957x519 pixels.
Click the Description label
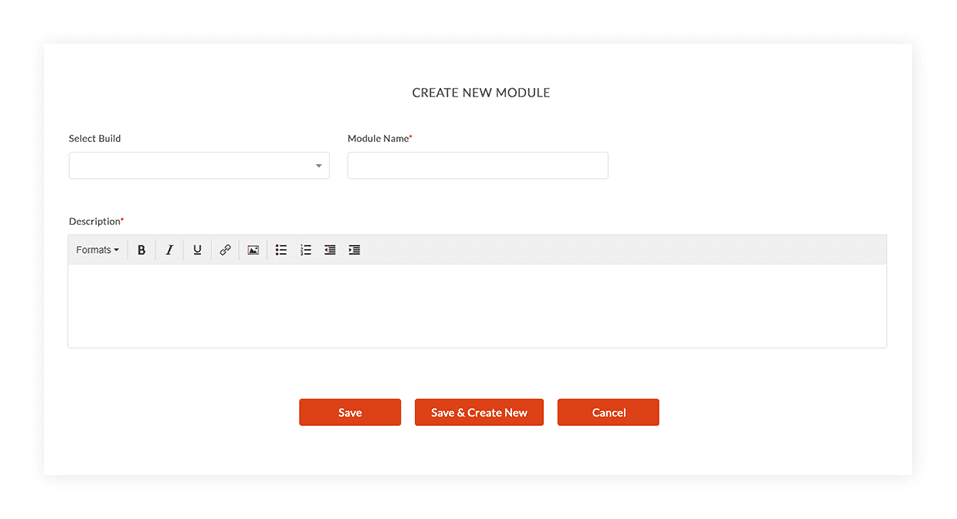pyautogui.click(x=96, y=221)
